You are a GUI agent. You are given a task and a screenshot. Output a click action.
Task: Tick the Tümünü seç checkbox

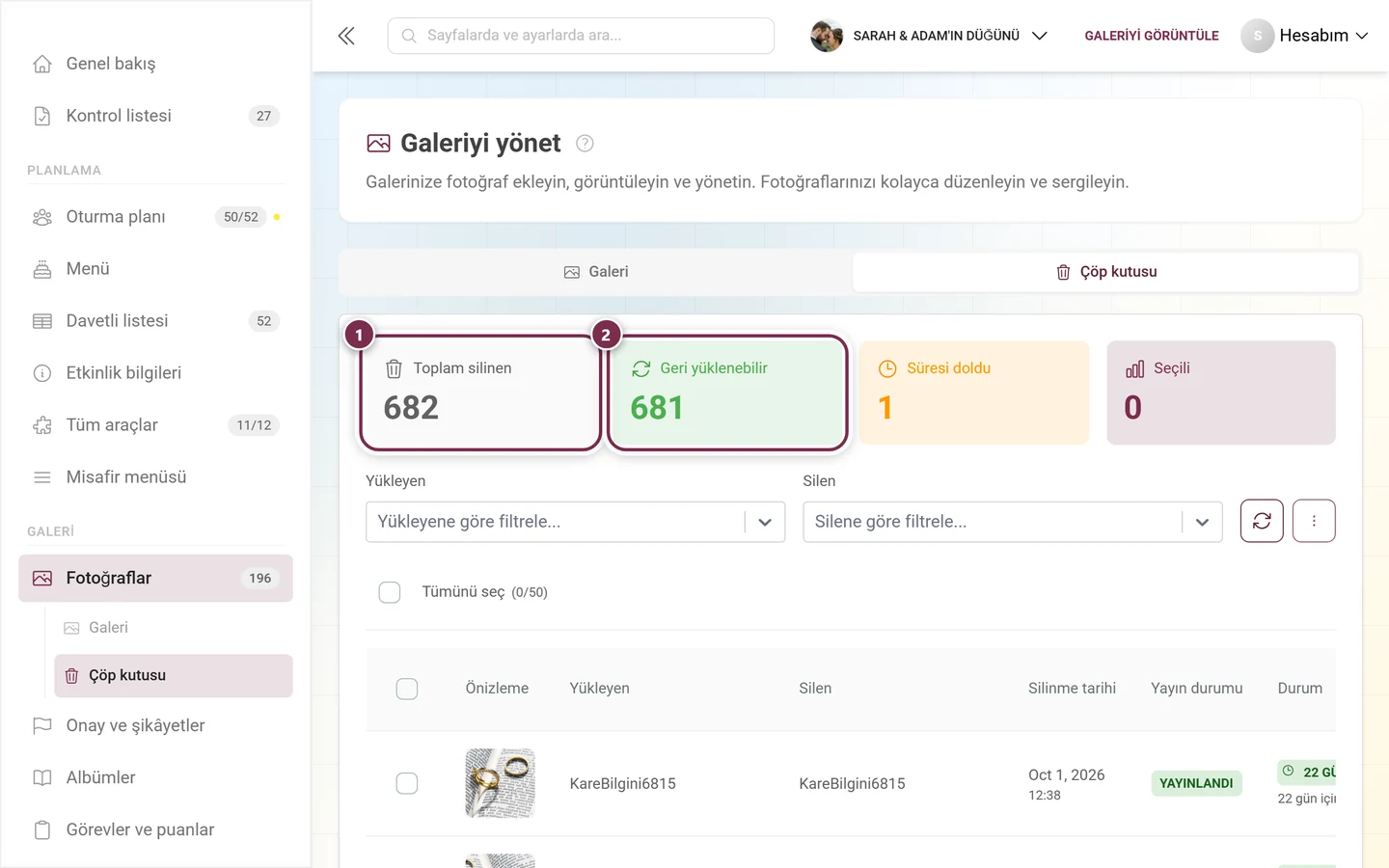390,592
